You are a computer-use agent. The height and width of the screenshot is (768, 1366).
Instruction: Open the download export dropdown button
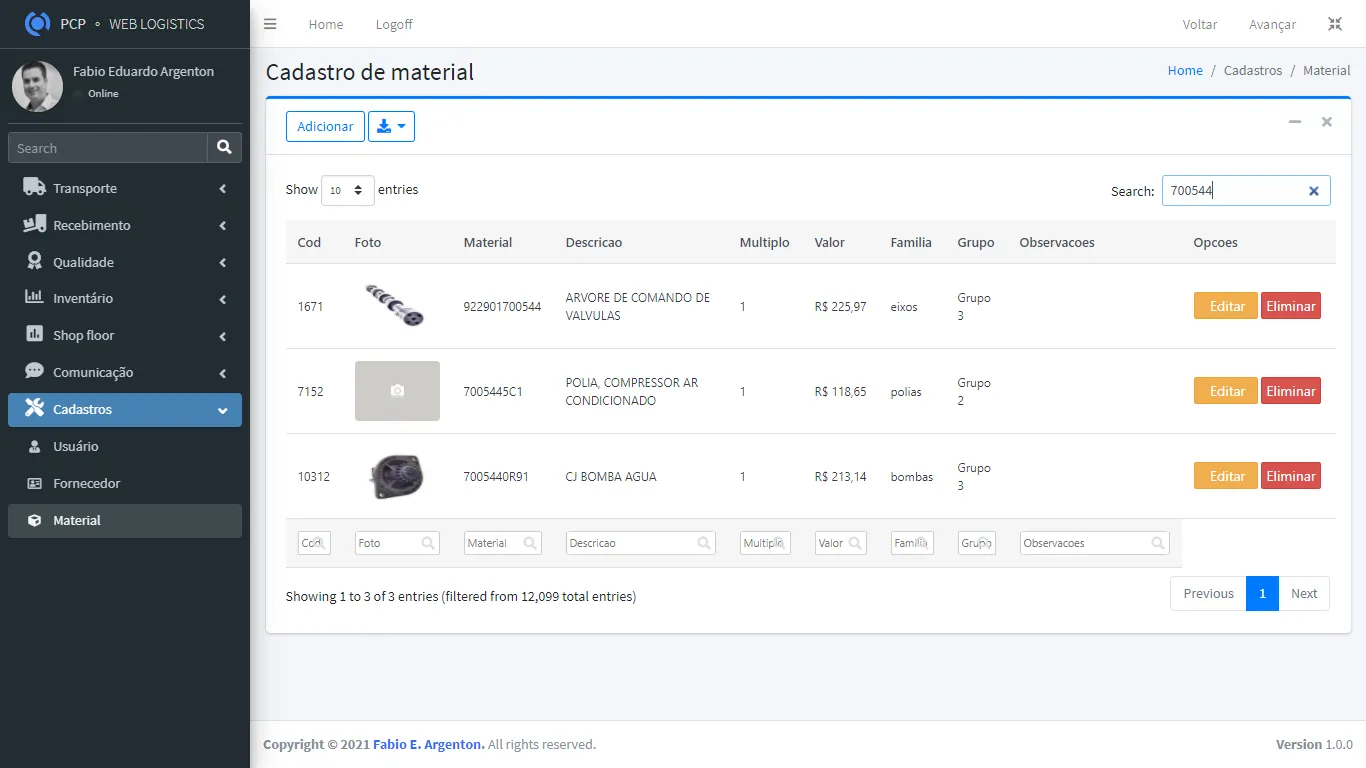coord(391,127)
